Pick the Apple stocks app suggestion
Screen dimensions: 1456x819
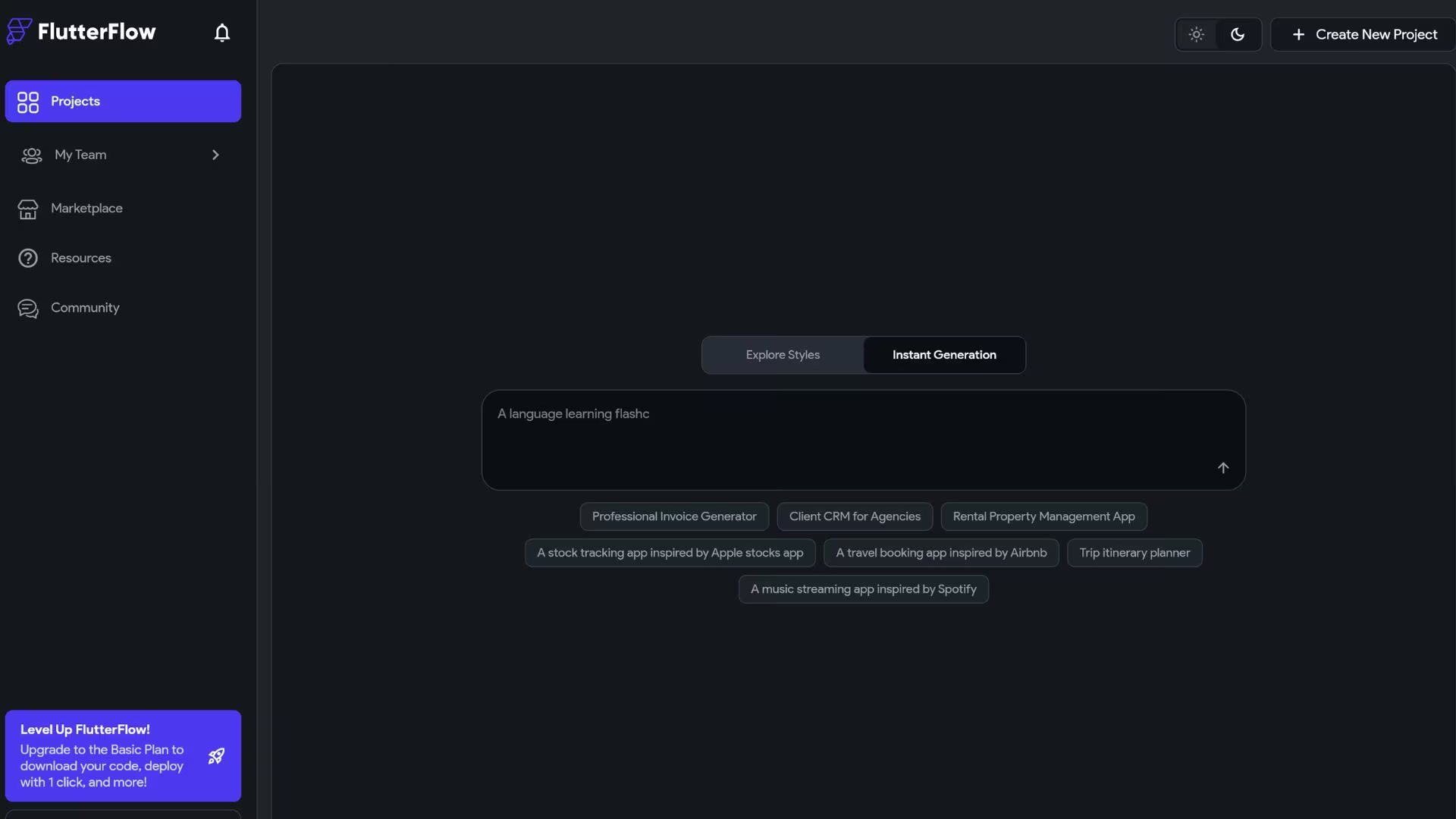(x=670, y=553)
